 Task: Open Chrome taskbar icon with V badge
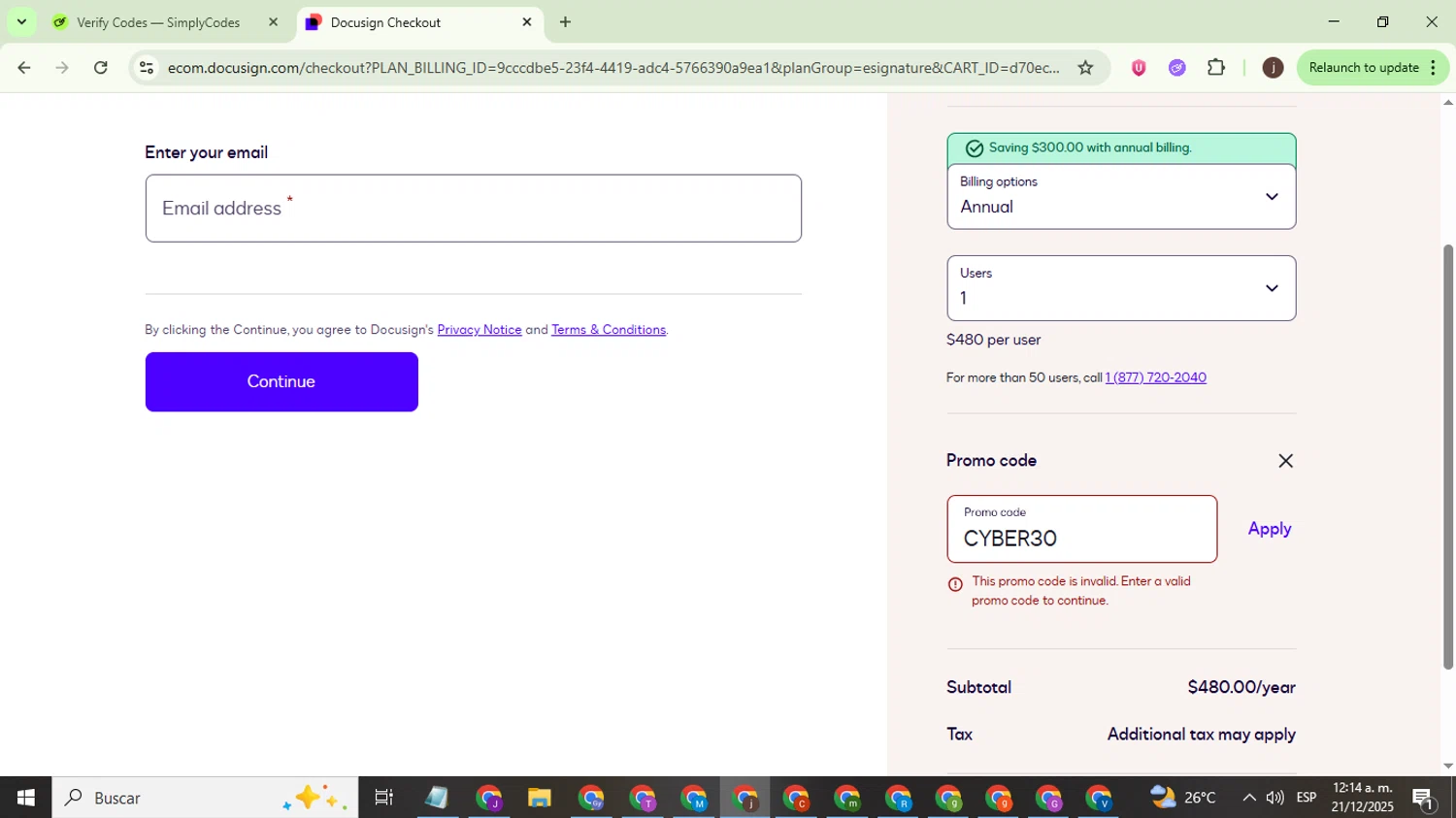tap(1100, 798)
